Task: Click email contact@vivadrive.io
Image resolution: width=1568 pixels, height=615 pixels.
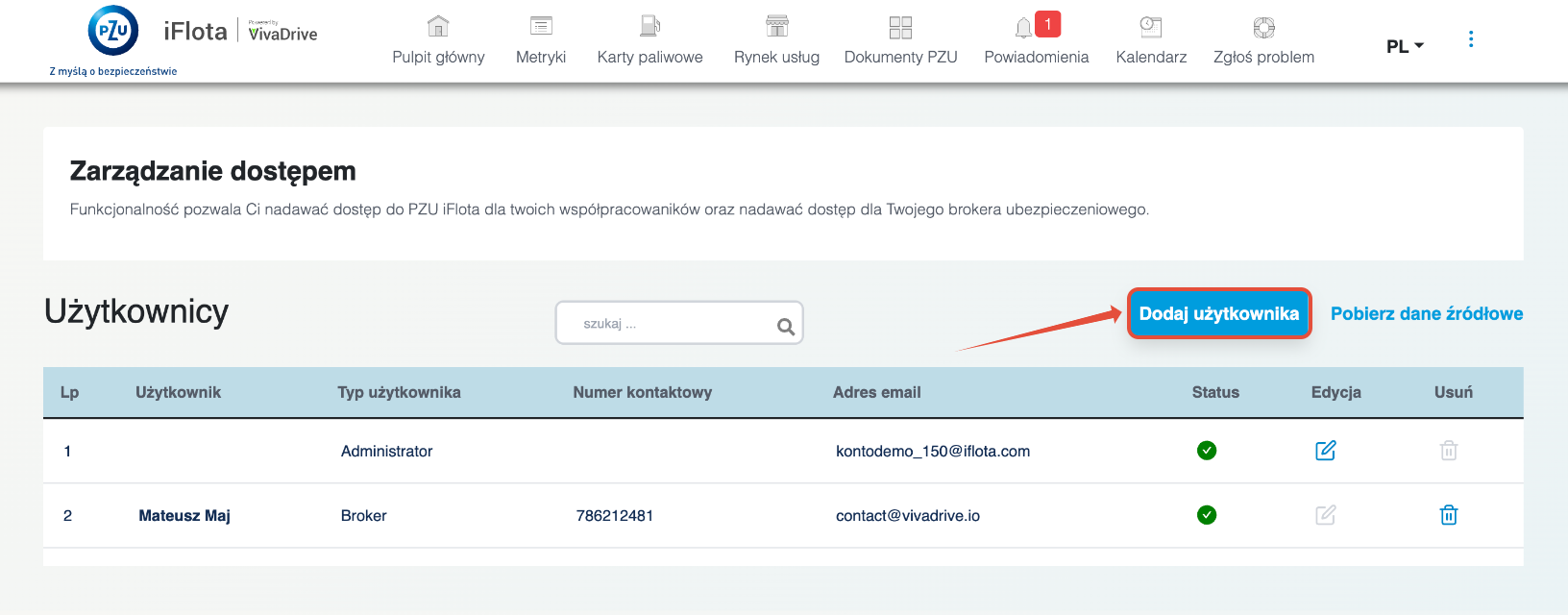Action: point(908,516)
